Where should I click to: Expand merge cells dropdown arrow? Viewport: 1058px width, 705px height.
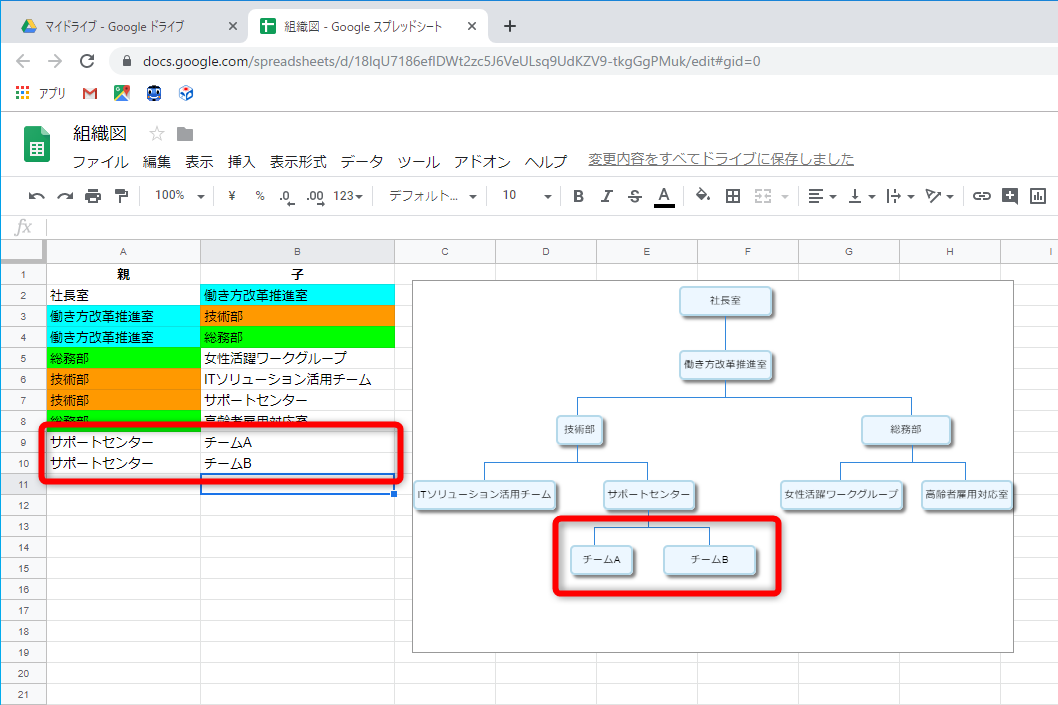pos(785,196)
